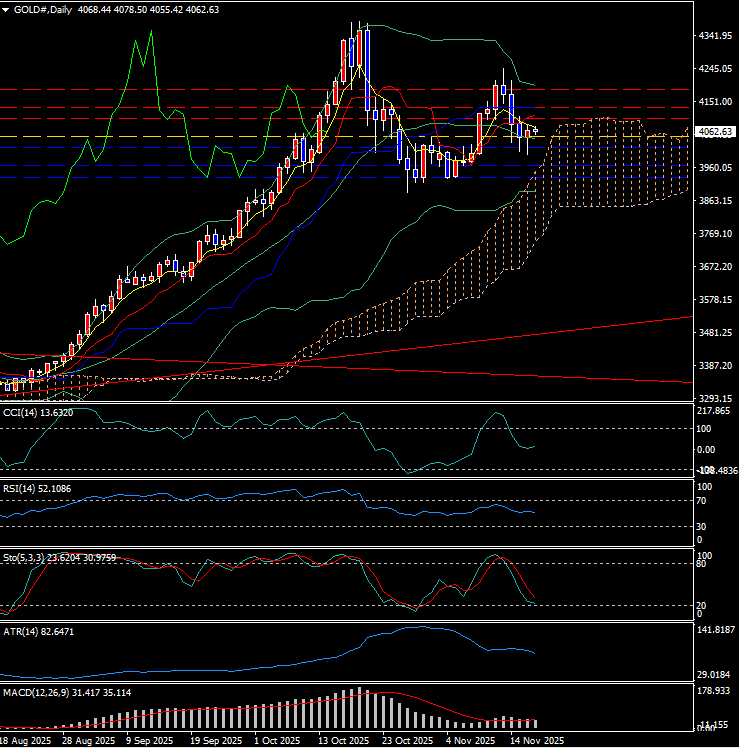The height and width of the screenshot is (748, 739).
Task: Click the 1 Oct 2025 date label
Action: click(278, 741)
